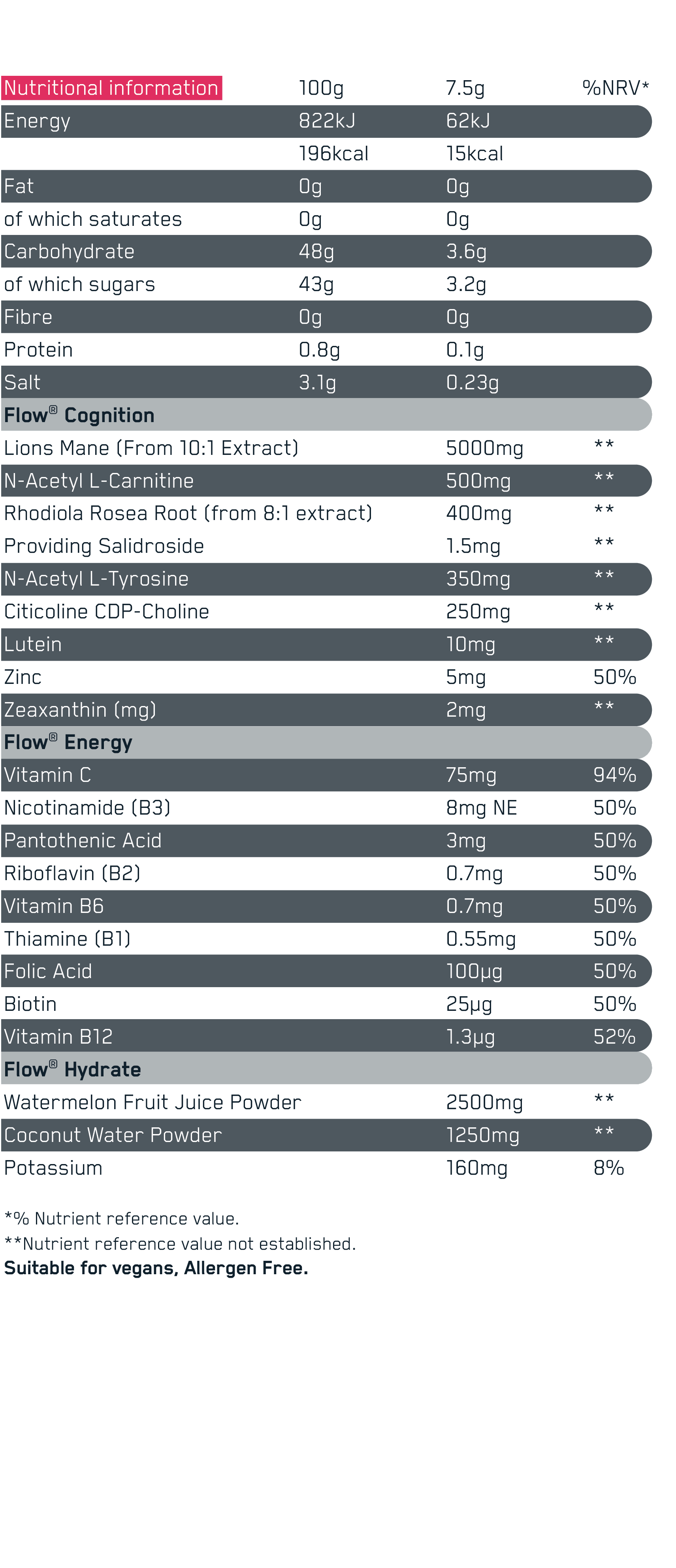Click the %NRV* column header
This screenshot has width=676, height=1568.
pos(615,88)
